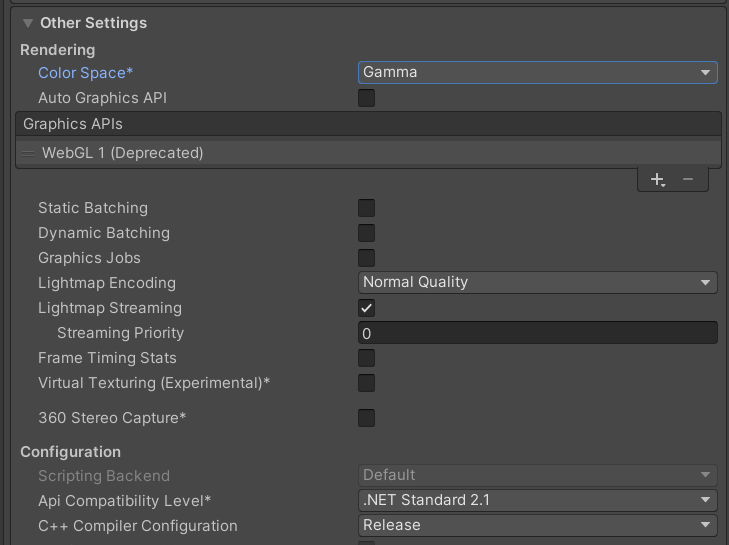The height and width of the screenshot is (545, 729).
Task: Remove selected graphics API with minus icon
Action: point(688,179)
